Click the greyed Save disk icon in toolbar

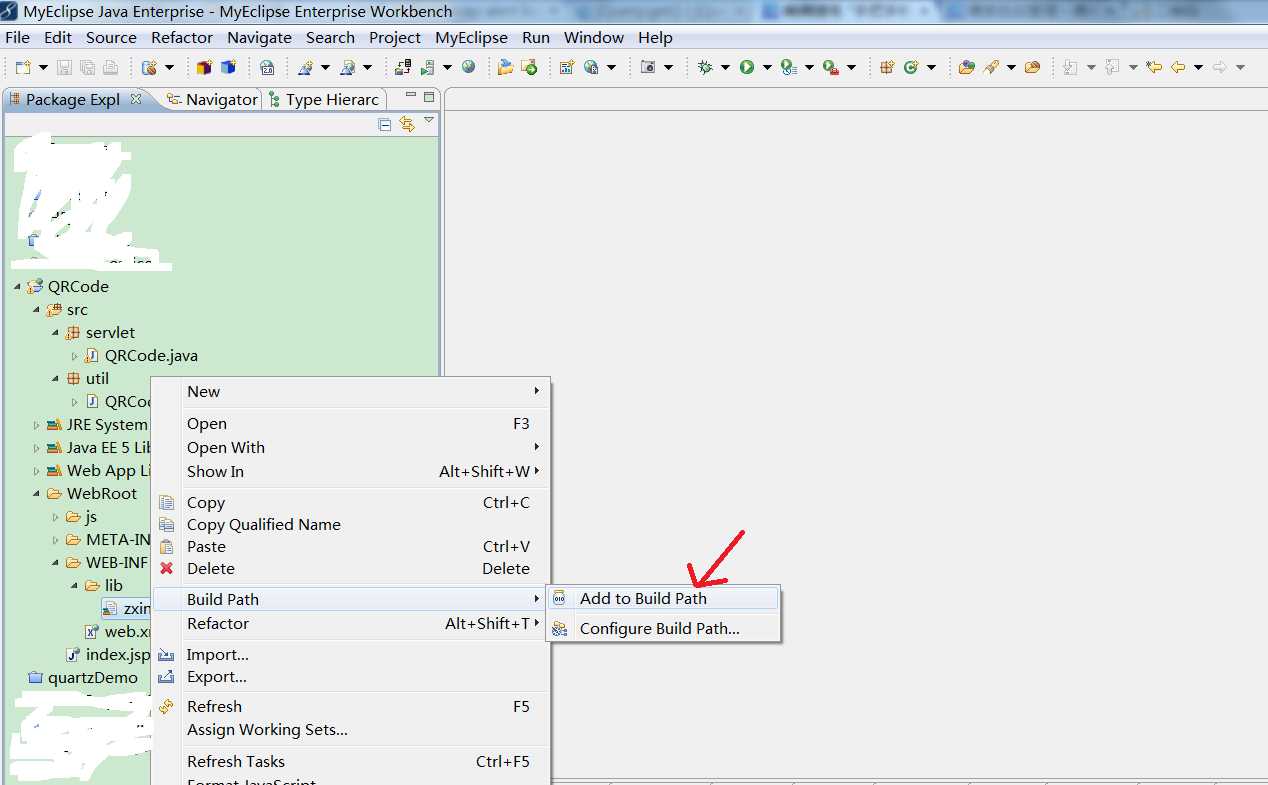click(64, 68)
